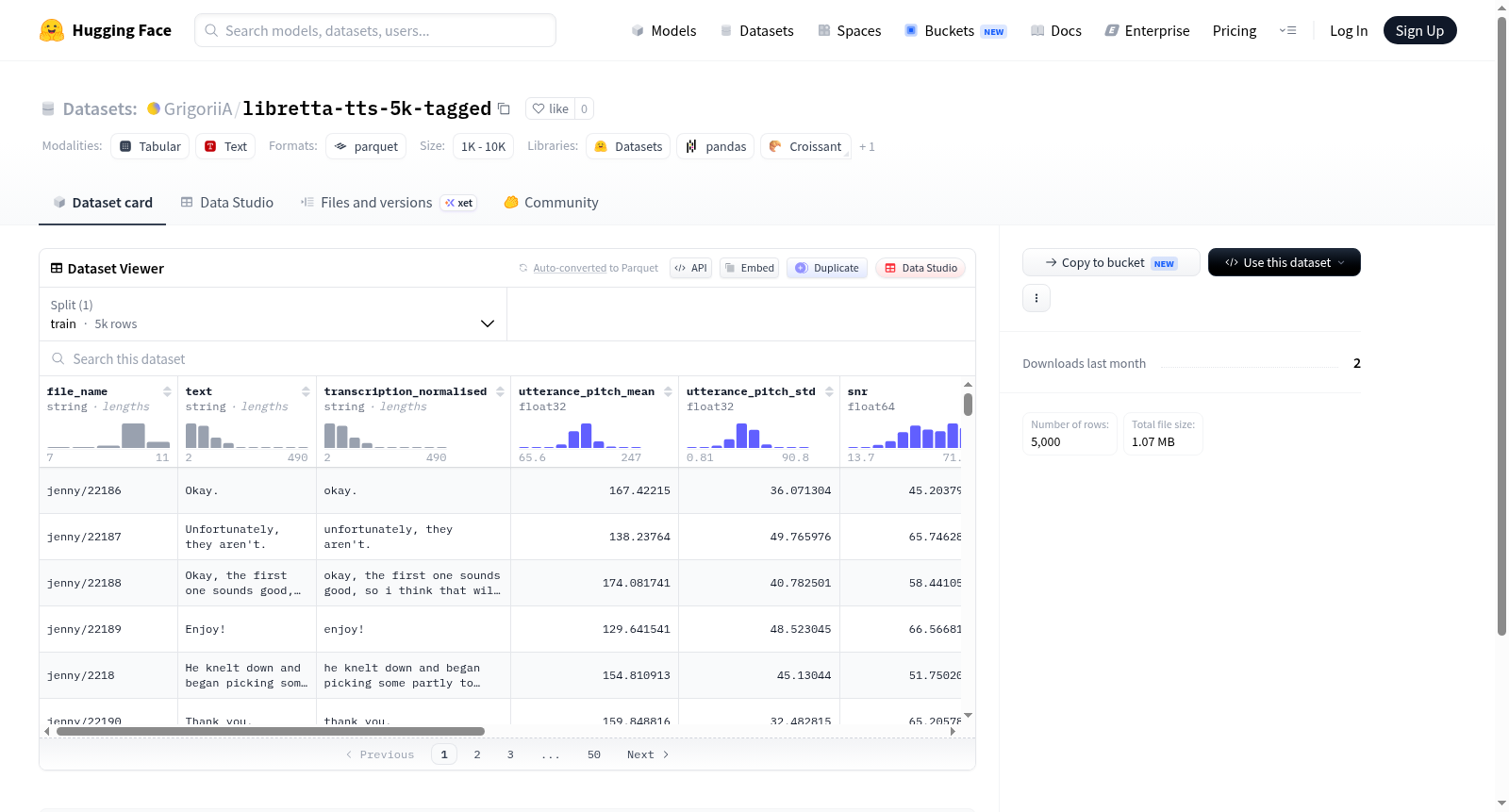This screenshot has height=812, width=1509.
Task: Open the API button in Dataset Viewer
Action: point(690,268)
